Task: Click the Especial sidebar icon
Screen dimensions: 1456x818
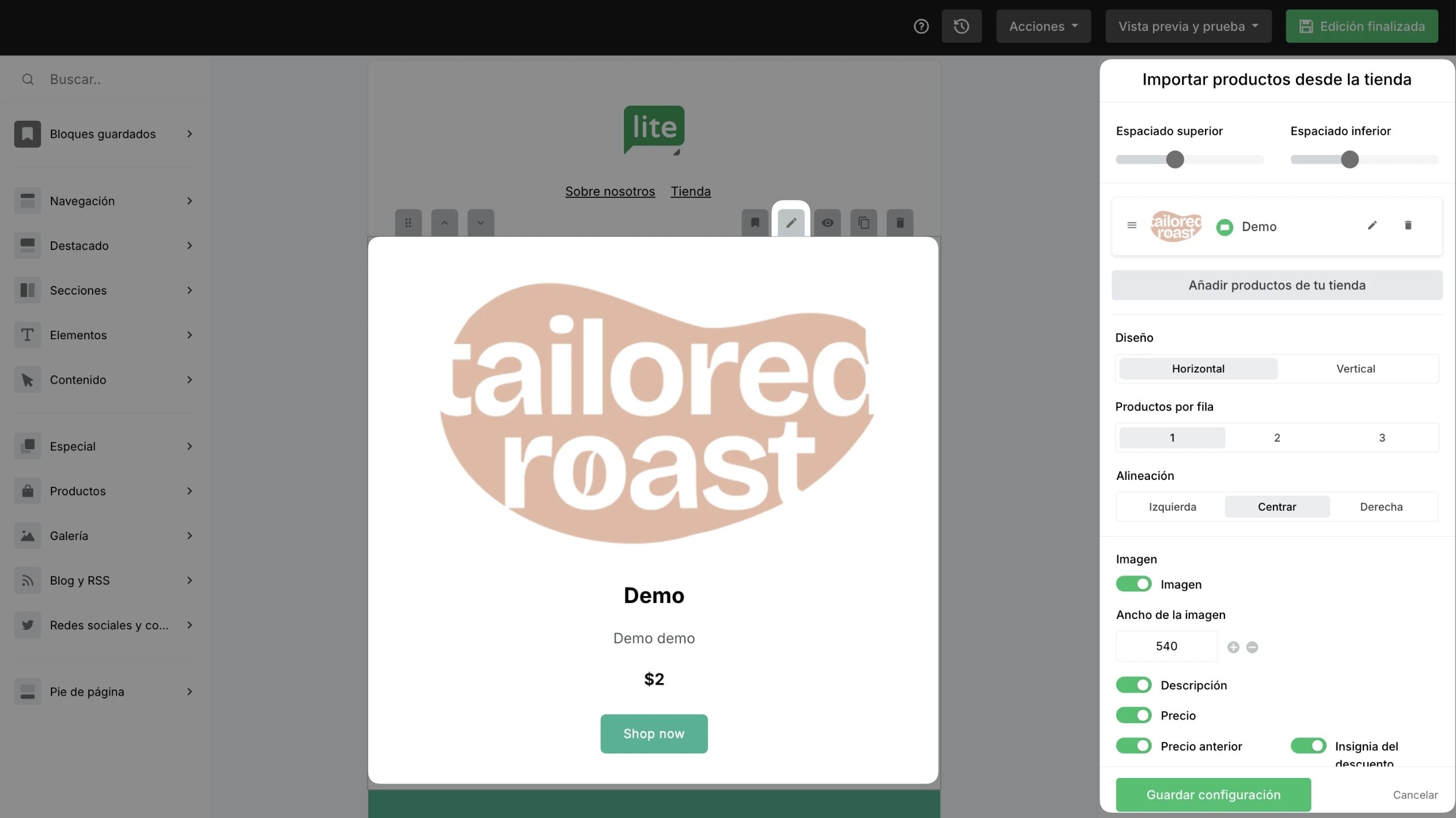Action: coord(27,446)
